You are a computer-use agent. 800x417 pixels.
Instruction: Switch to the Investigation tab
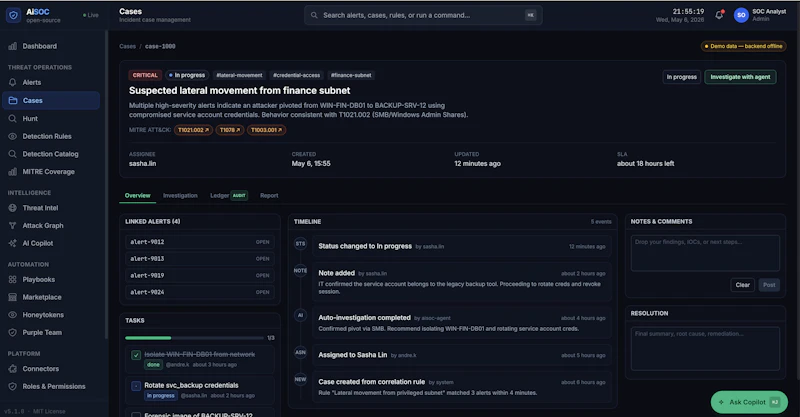pos(180,195)
